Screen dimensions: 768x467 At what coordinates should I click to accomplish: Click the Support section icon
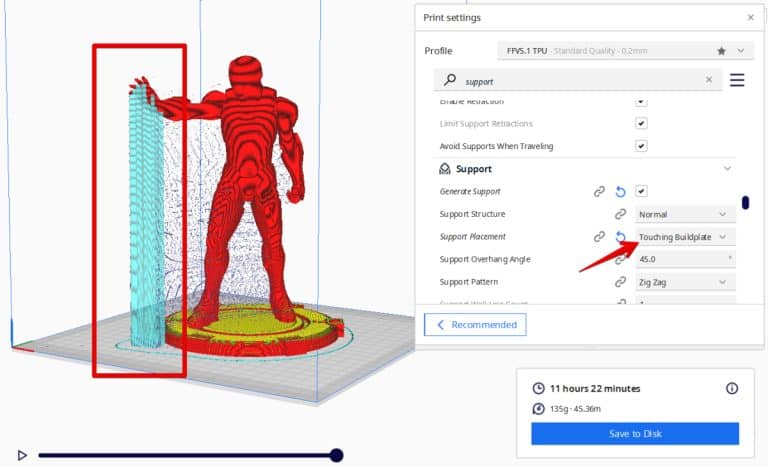(x=445, y=169)
